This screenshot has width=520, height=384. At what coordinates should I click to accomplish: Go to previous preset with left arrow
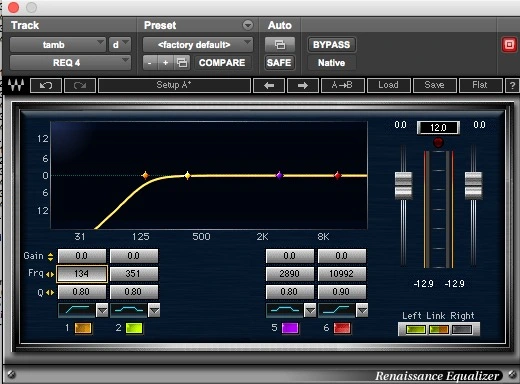tap(269, 85)
